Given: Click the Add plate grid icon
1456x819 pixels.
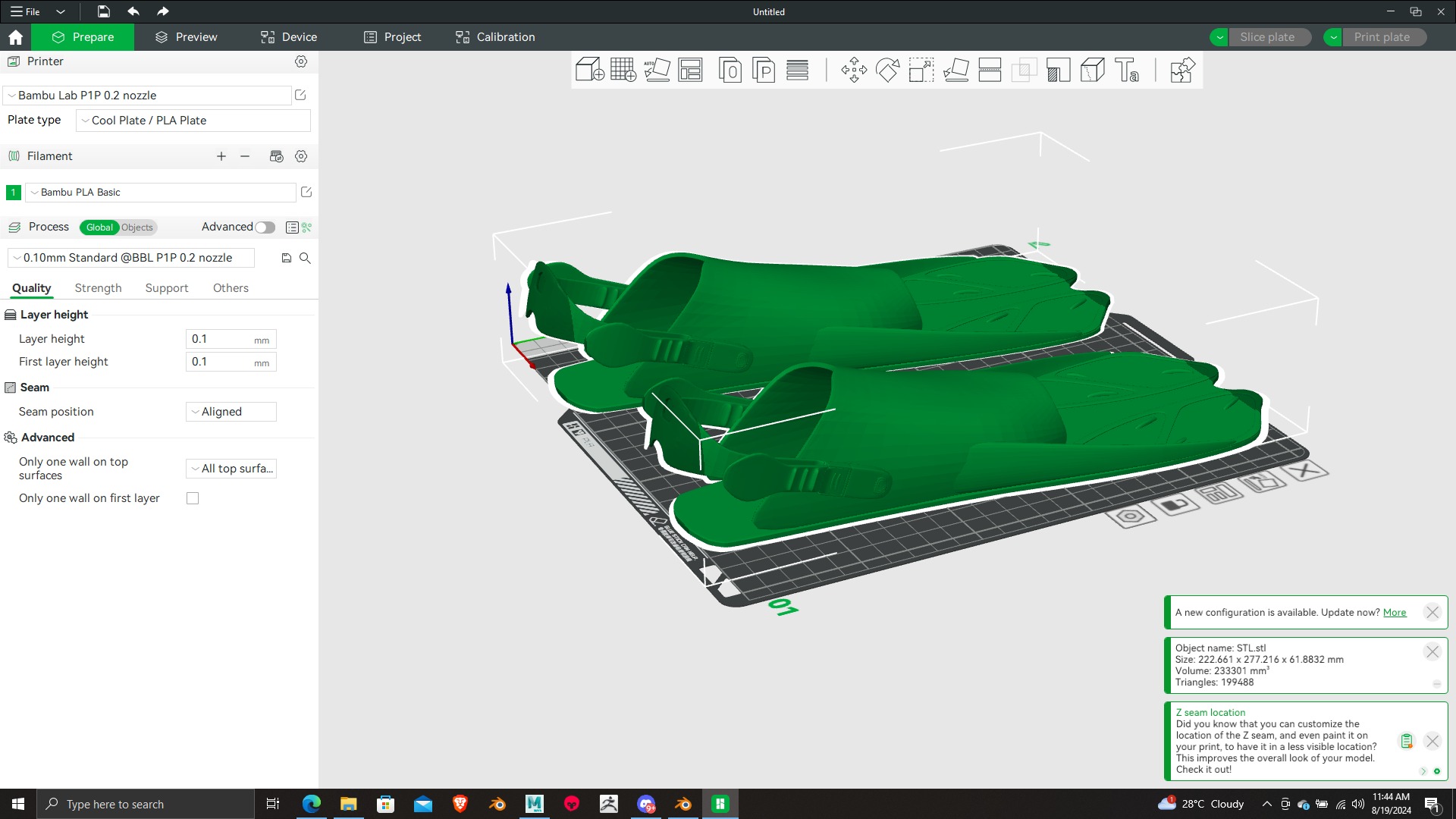Looking at the screenshot, I should pyautogui.click(x=623, y=70).
